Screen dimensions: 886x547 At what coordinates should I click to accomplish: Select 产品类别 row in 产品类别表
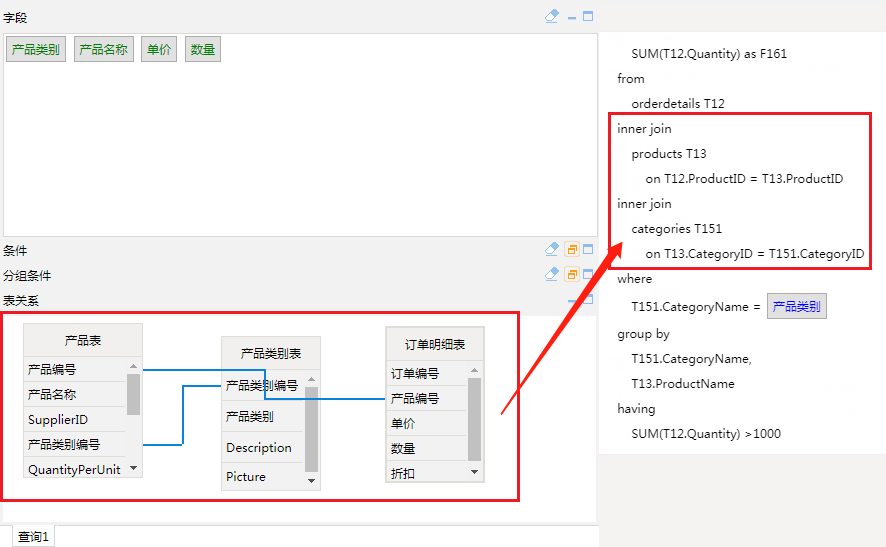tap(263, 417)
